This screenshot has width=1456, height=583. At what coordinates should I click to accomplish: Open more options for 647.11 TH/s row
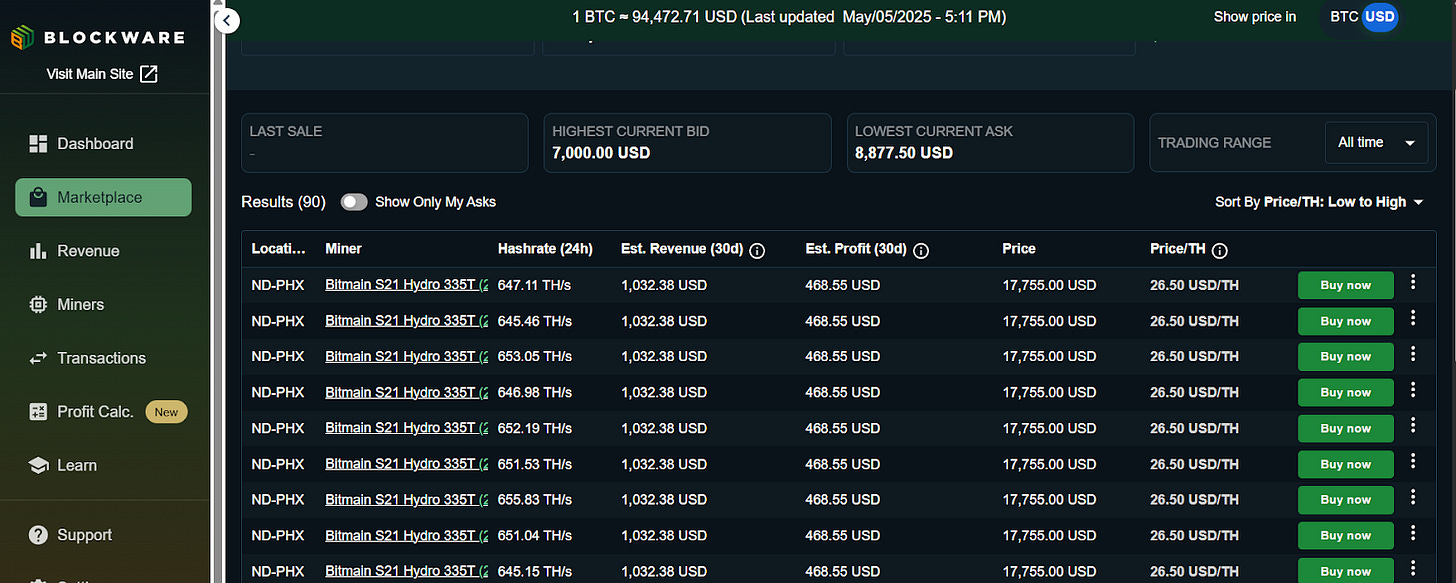[1413, 282]
